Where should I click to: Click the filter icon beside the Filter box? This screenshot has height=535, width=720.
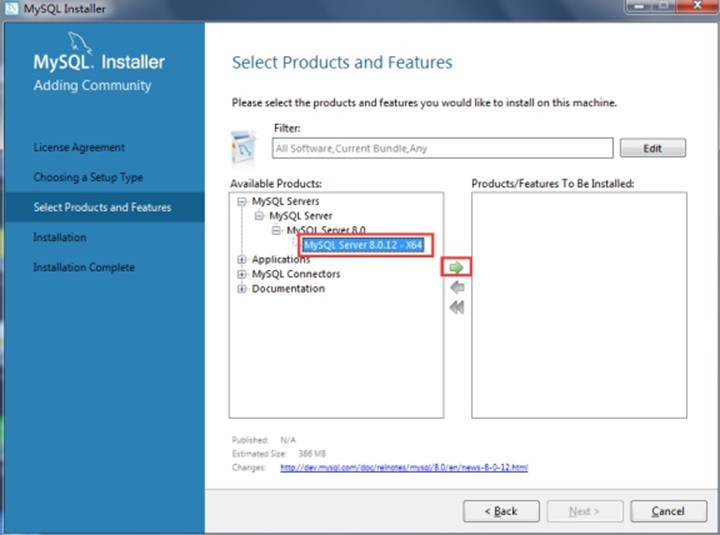[245, 147]
